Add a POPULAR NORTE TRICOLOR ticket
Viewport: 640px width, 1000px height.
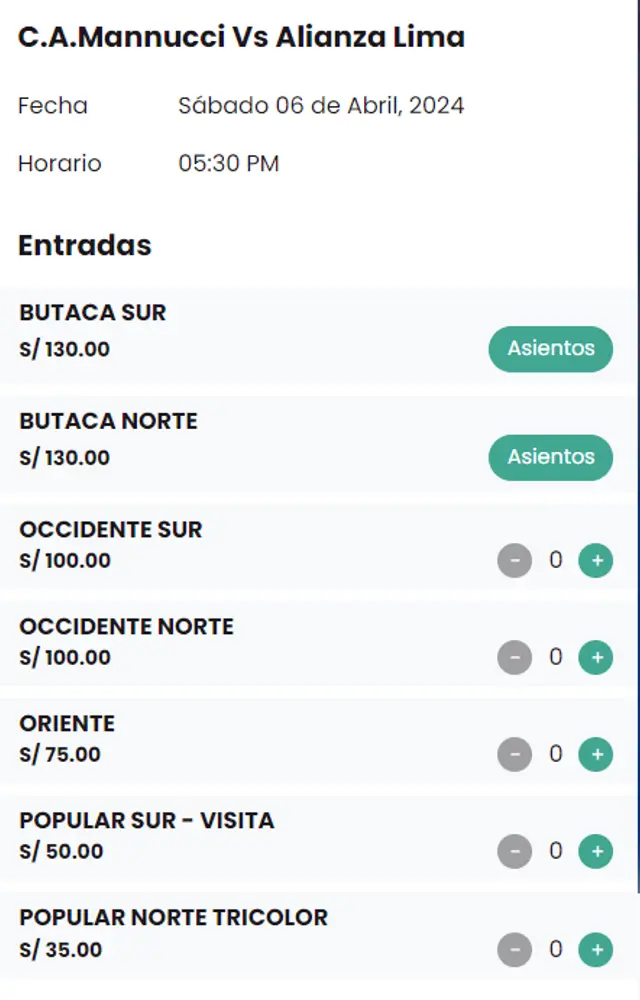click(595, 950)
